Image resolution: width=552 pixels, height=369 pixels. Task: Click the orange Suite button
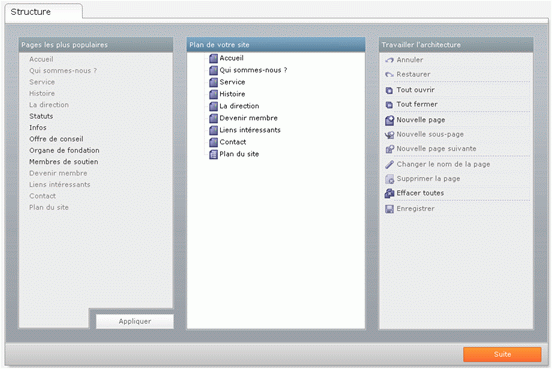click(502, 354)
